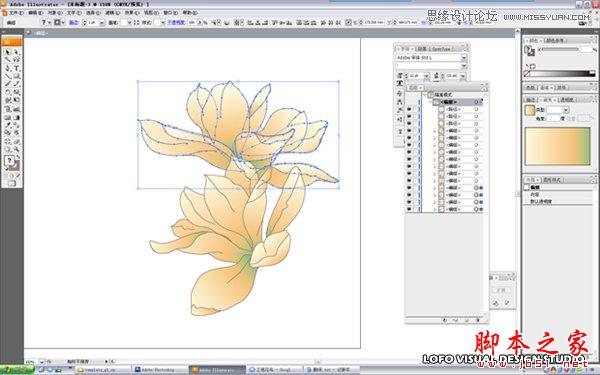Image resolution: width=600 pixels, height=375 pixels.
Task: Open the 文件 (File) menu
Action: [16, 13]
